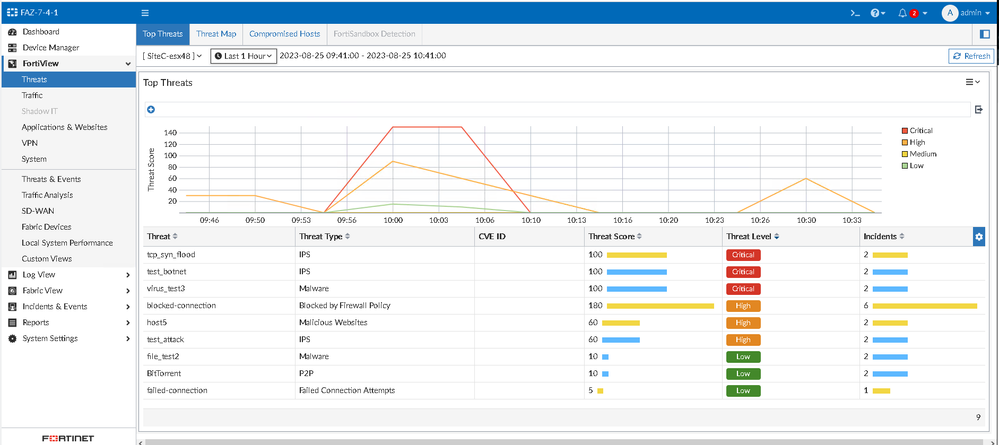Click the hamburger menu in header

(x=145, y=13)
